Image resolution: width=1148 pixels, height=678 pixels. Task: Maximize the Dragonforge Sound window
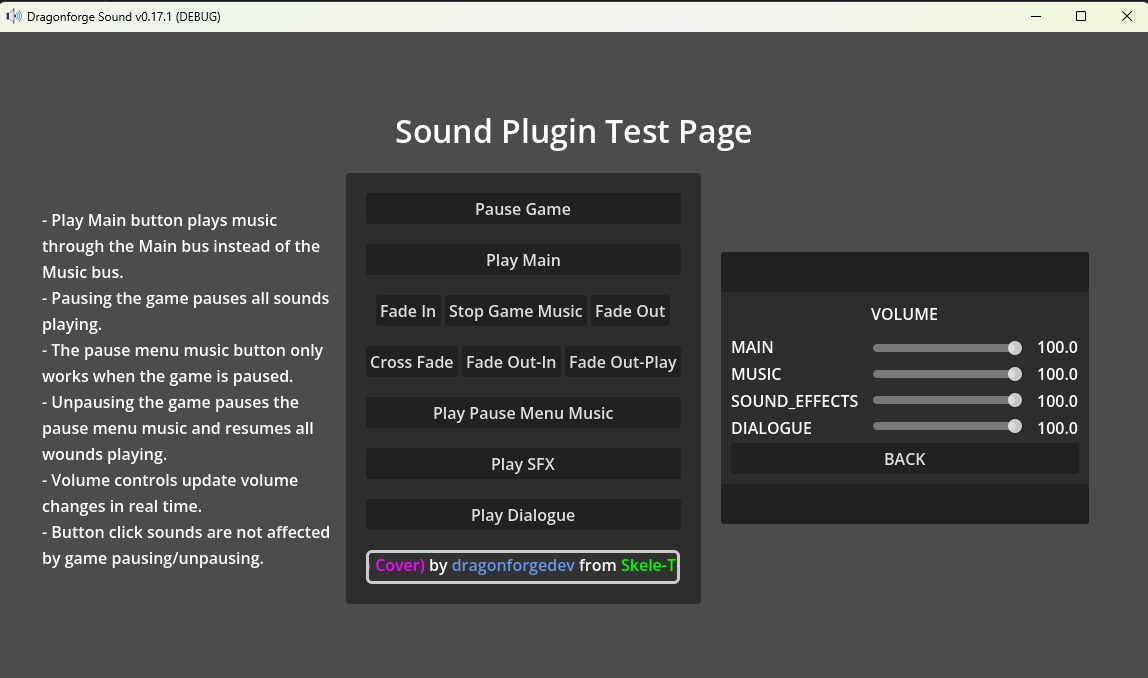[x=1081, y=16]
